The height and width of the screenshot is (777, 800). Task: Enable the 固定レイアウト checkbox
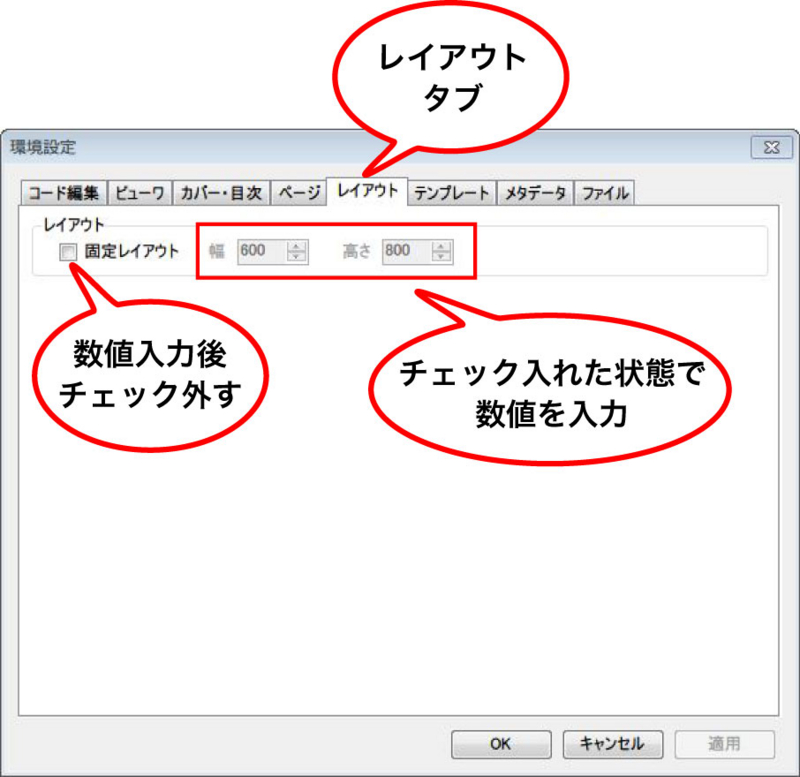68,252
